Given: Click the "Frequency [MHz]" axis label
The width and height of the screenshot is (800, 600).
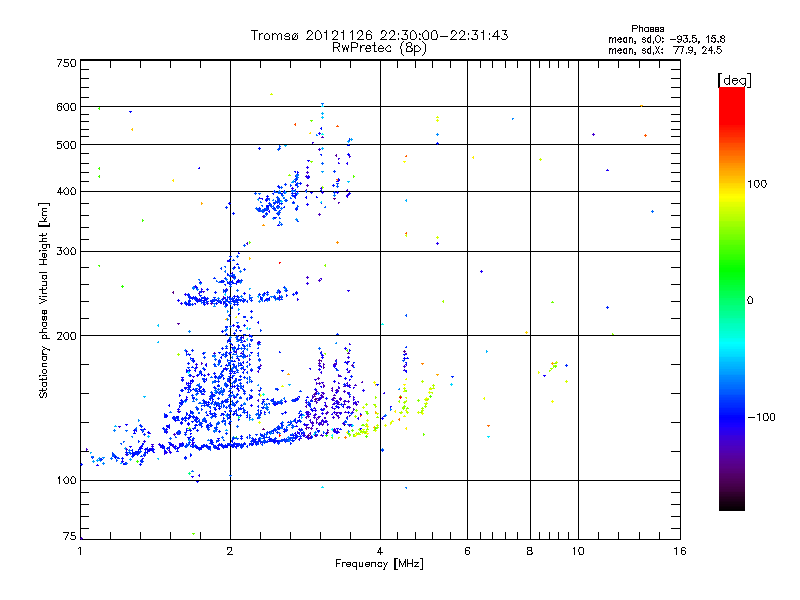Looking at the screenshot, I should (379, 564).
